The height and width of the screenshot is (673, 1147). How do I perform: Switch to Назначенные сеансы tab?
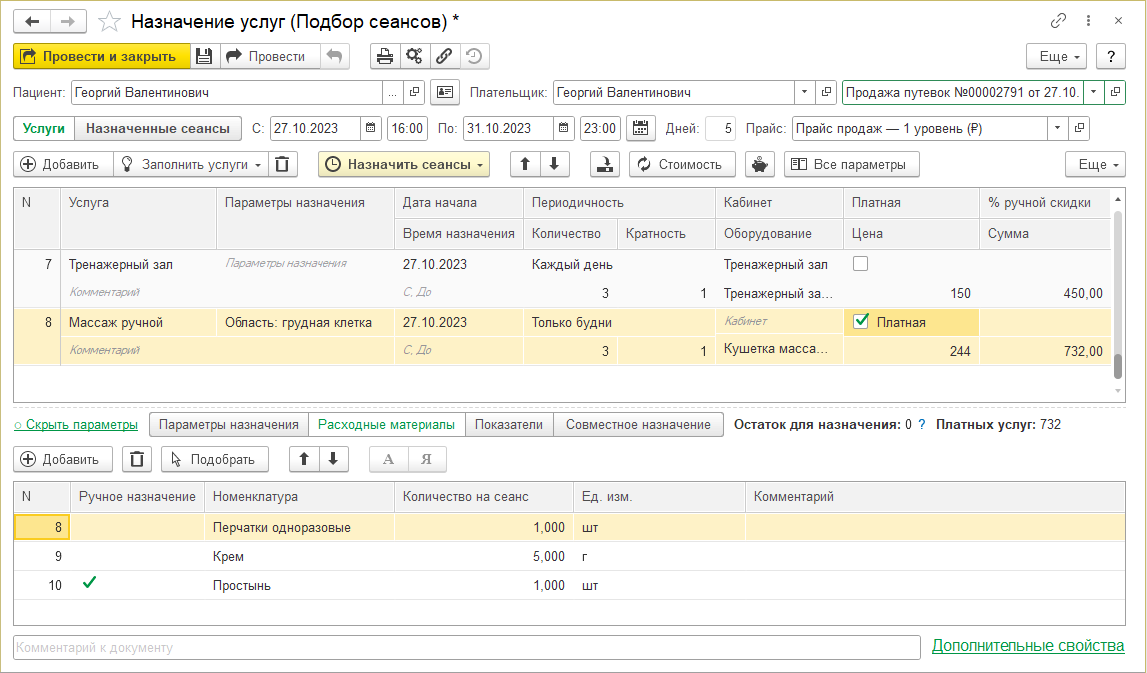point(159,128)
